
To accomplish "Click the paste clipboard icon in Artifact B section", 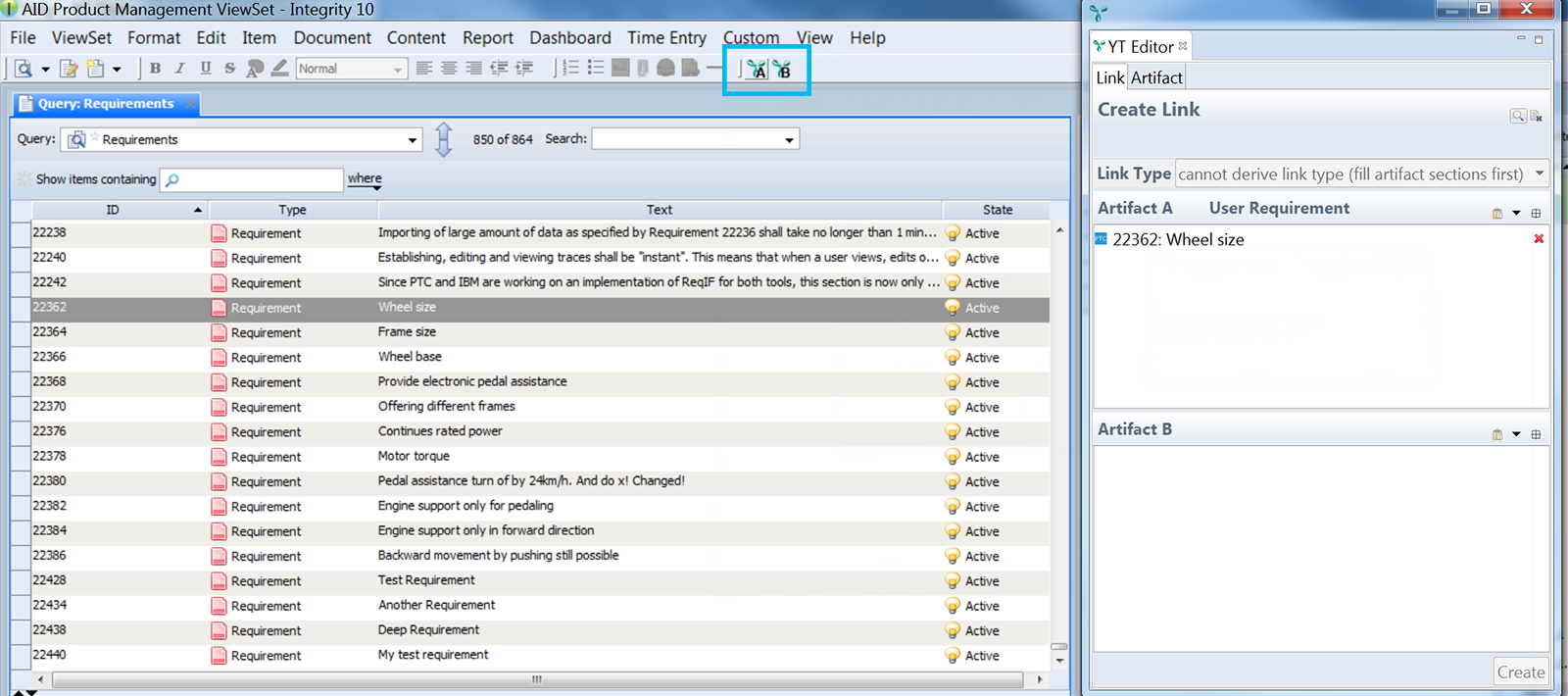I will pos(1497,435).
